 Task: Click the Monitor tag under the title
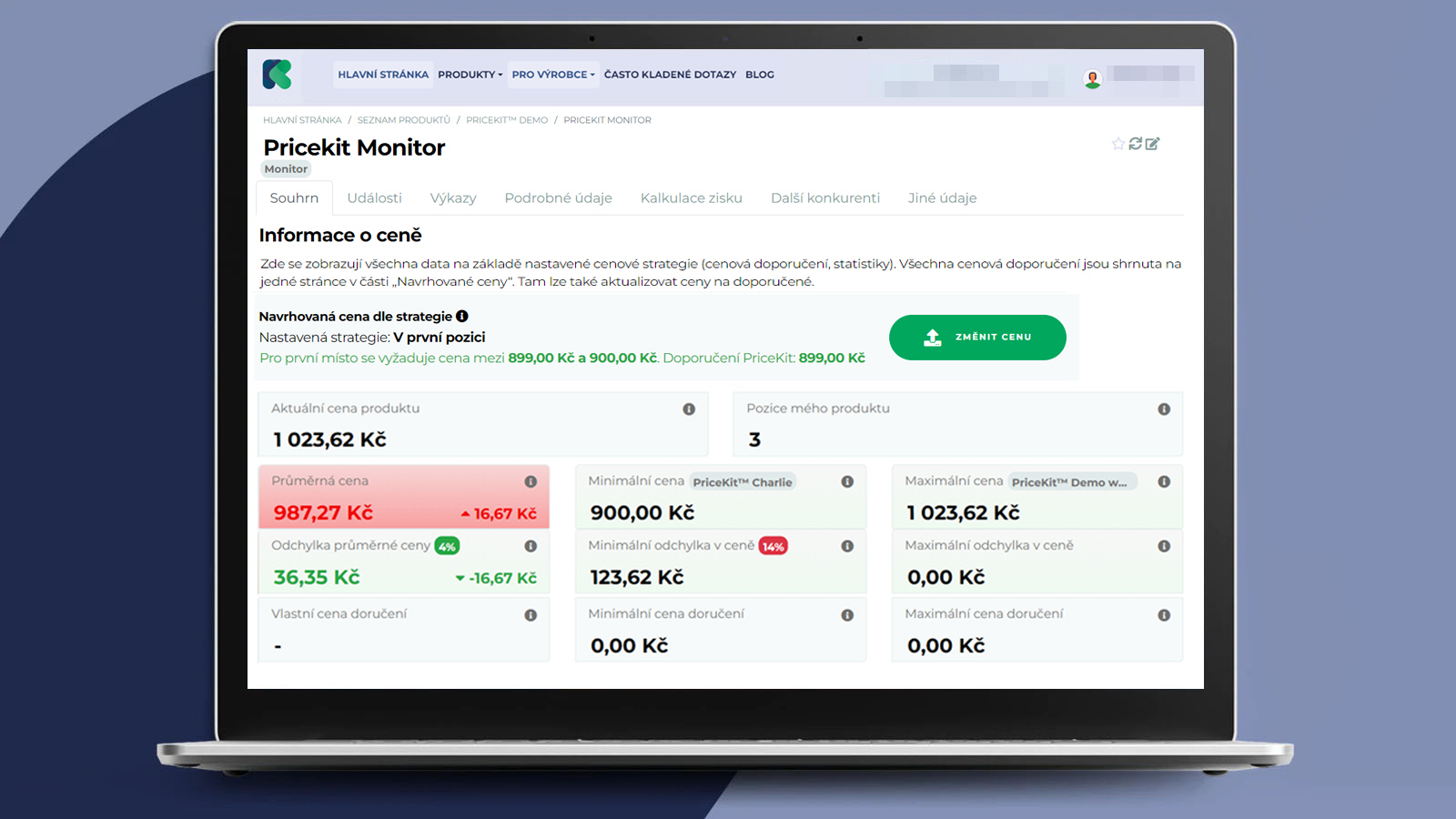tap(286, 169)
